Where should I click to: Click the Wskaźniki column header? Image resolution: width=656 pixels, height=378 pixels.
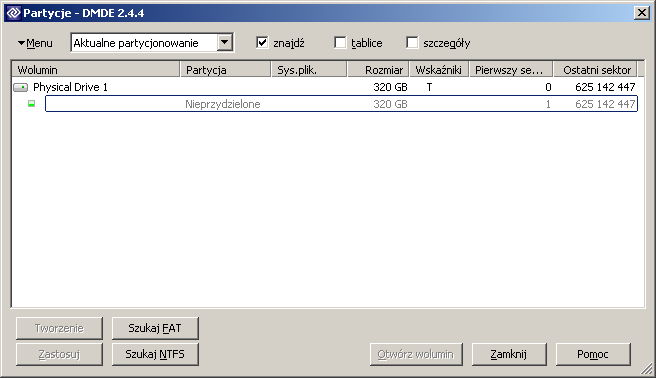(439, 69)
